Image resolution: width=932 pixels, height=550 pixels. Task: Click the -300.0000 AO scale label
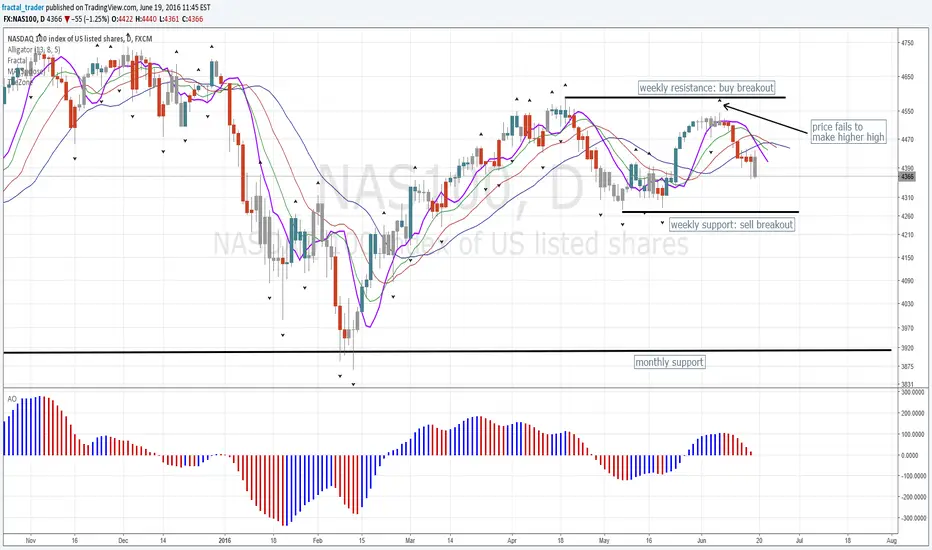pyautogui.click(x=914, y=518)
